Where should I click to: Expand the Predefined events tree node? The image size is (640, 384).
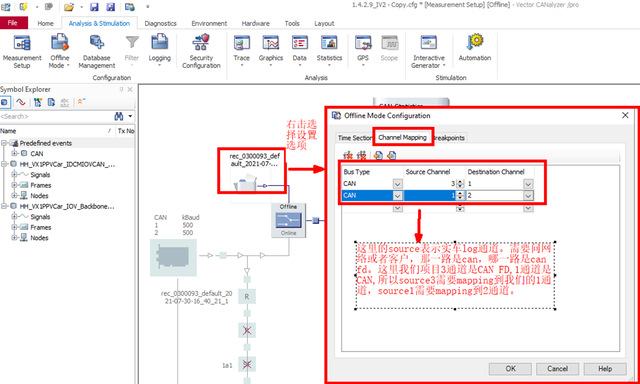coord(4,143)
